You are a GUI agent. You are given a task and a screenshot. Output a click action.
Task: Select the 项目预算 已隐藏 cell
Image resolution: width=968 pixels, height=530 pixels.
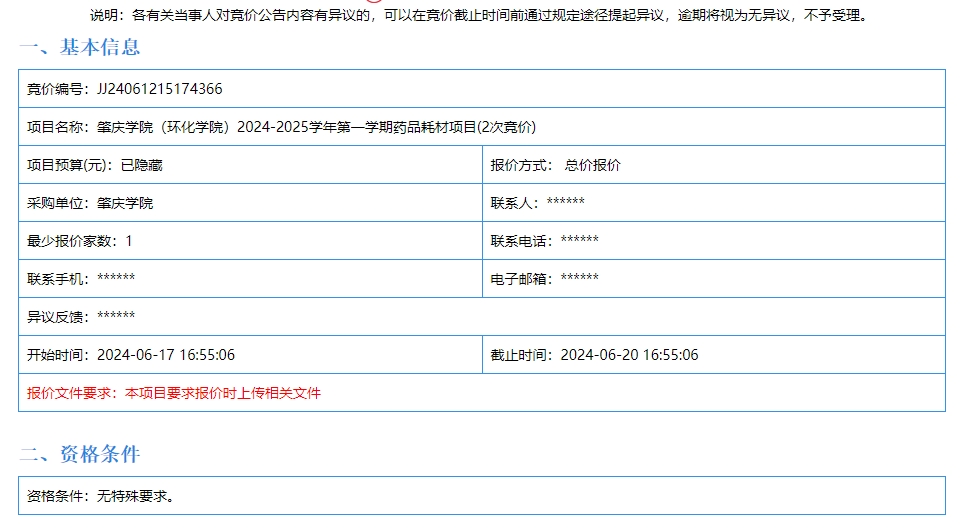[x=94, y=165]
